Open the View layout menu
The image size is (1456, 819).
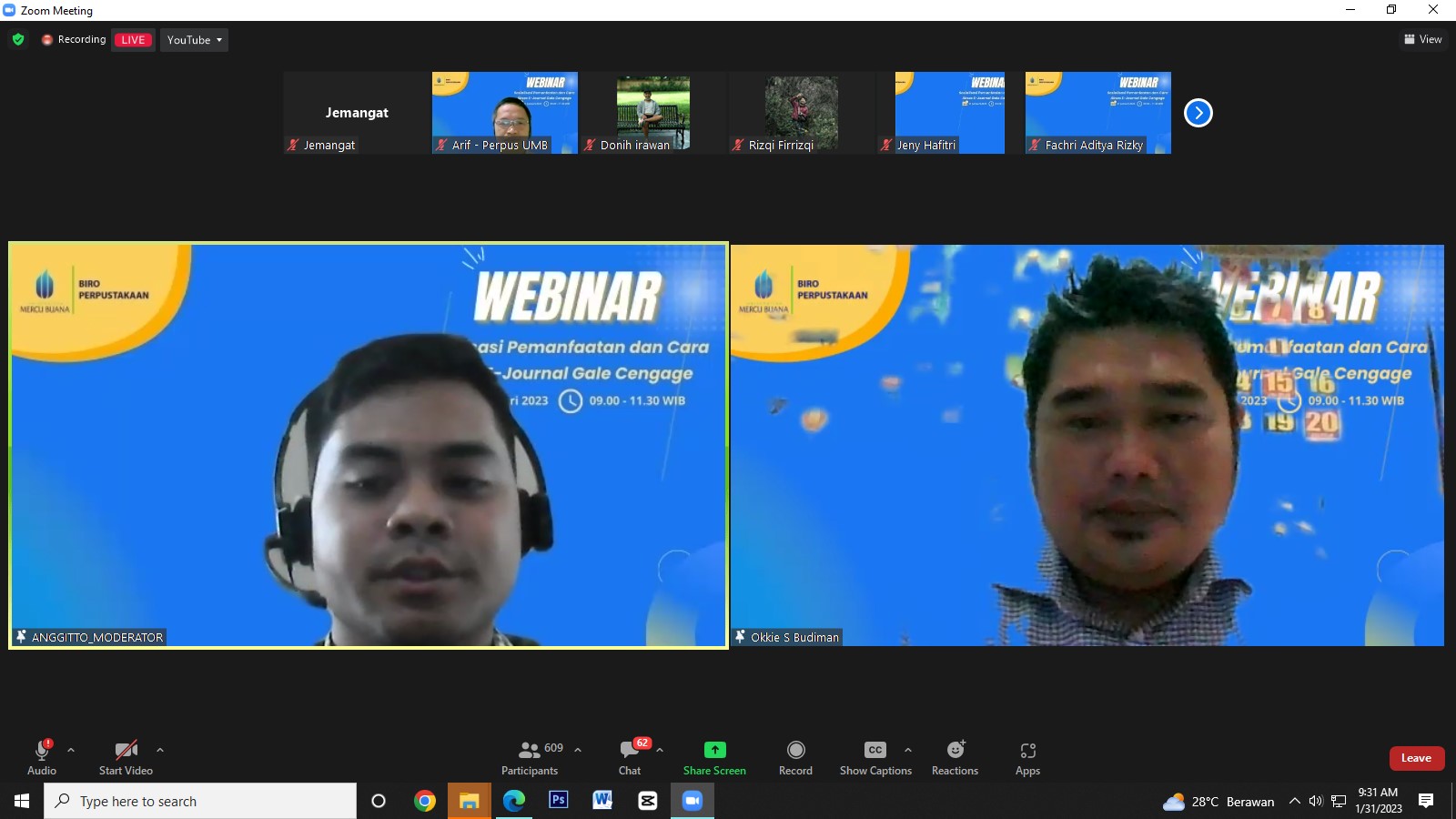[1423, 39]
